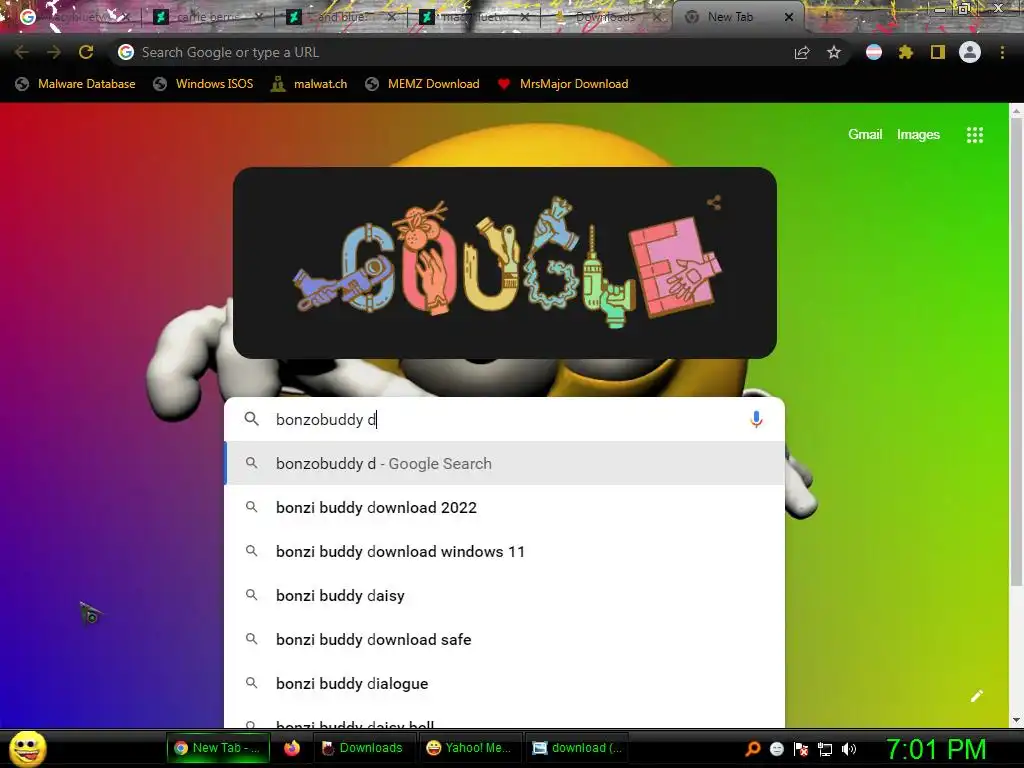Click the smiley face Start button

[x=28, y=748]
